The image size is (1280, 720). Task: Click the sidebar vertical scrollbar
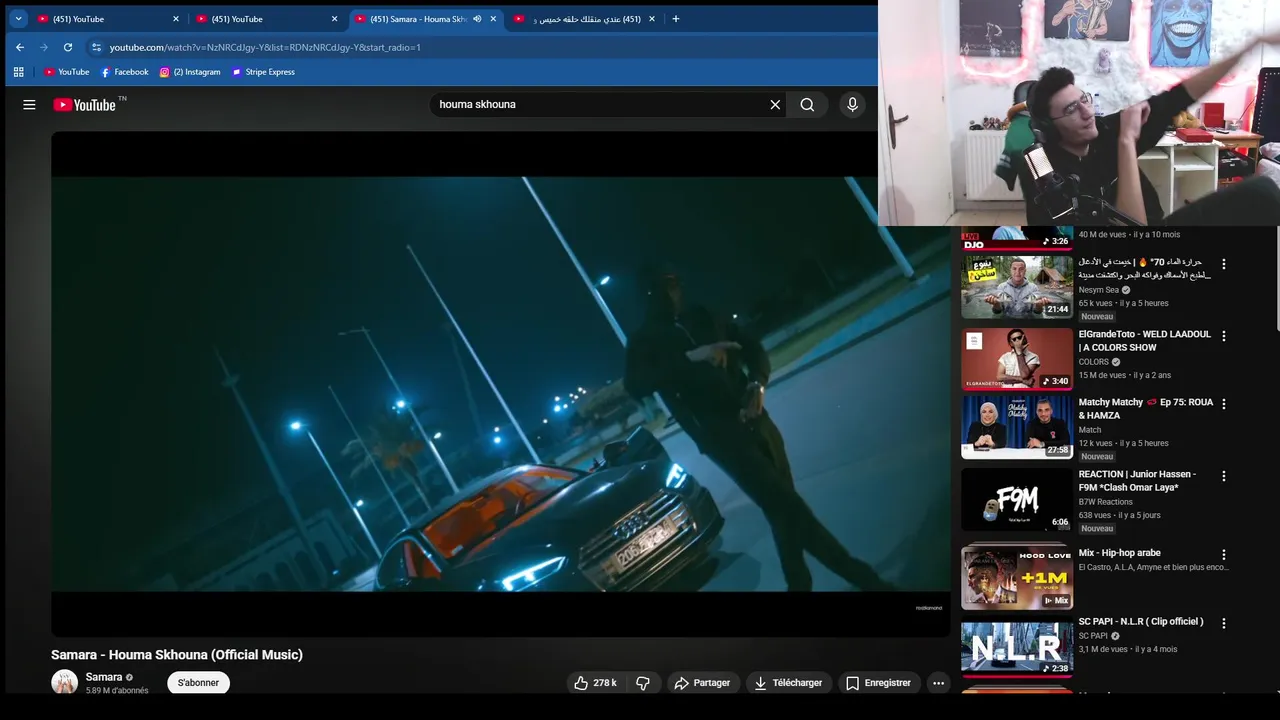pos(1276,278)
